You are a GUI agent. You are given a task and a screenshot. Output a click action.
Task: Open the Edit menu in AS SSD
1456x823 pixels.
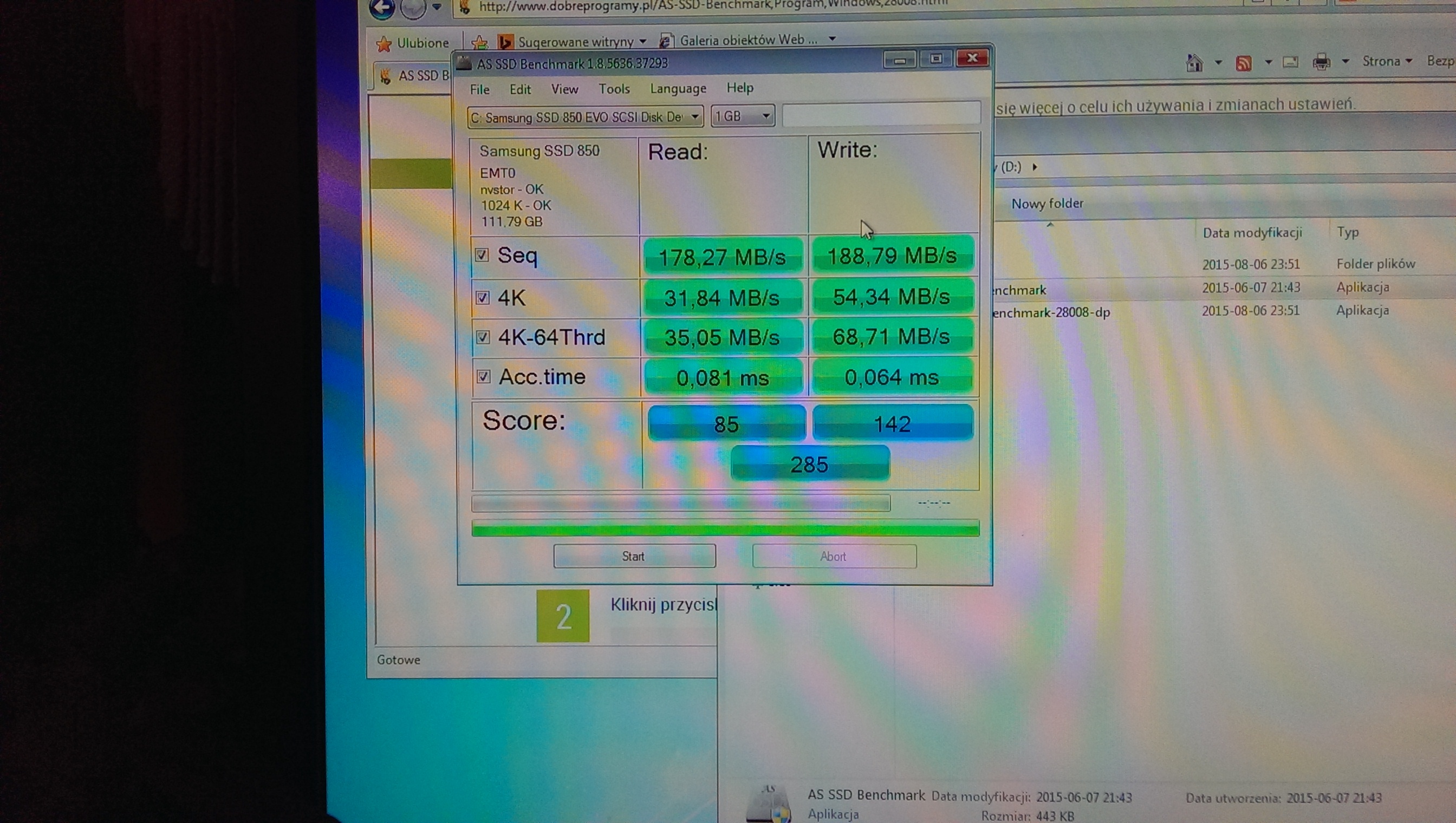[519, 89]
